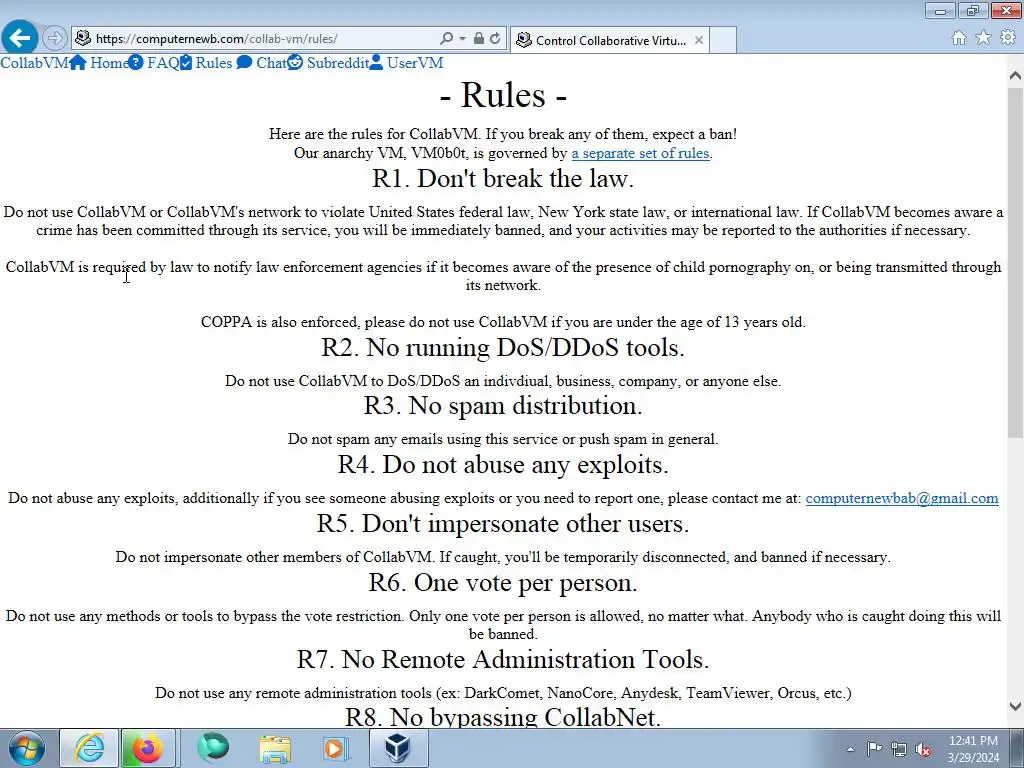Viewport: 1024px width, 768px height.
Task: Click heading 'R5. Don't impersonate other users.'
Action: coord(503,524)
